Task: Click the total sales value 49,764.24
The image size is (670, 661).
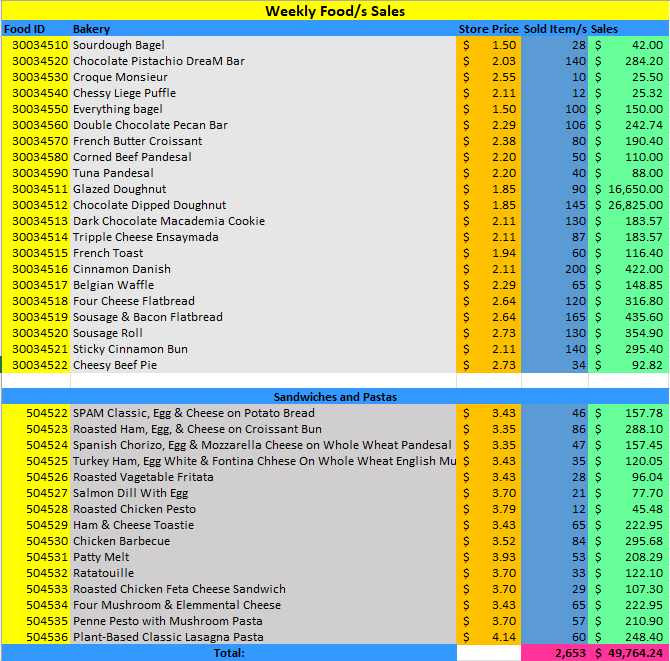Action: [628, 653]
